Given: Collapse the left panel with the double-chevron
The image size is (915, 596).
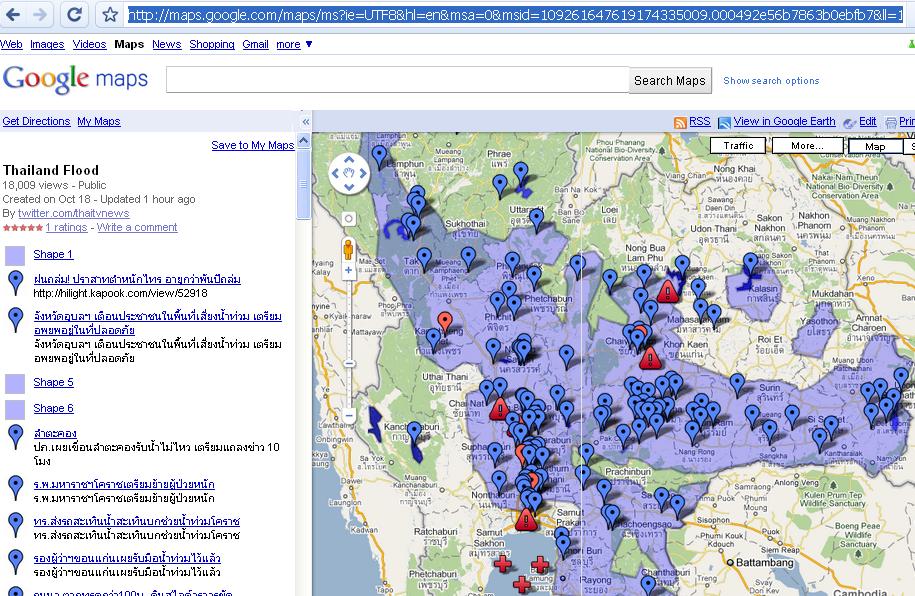Looking at the screenshot, I should (x=305, y=122).
